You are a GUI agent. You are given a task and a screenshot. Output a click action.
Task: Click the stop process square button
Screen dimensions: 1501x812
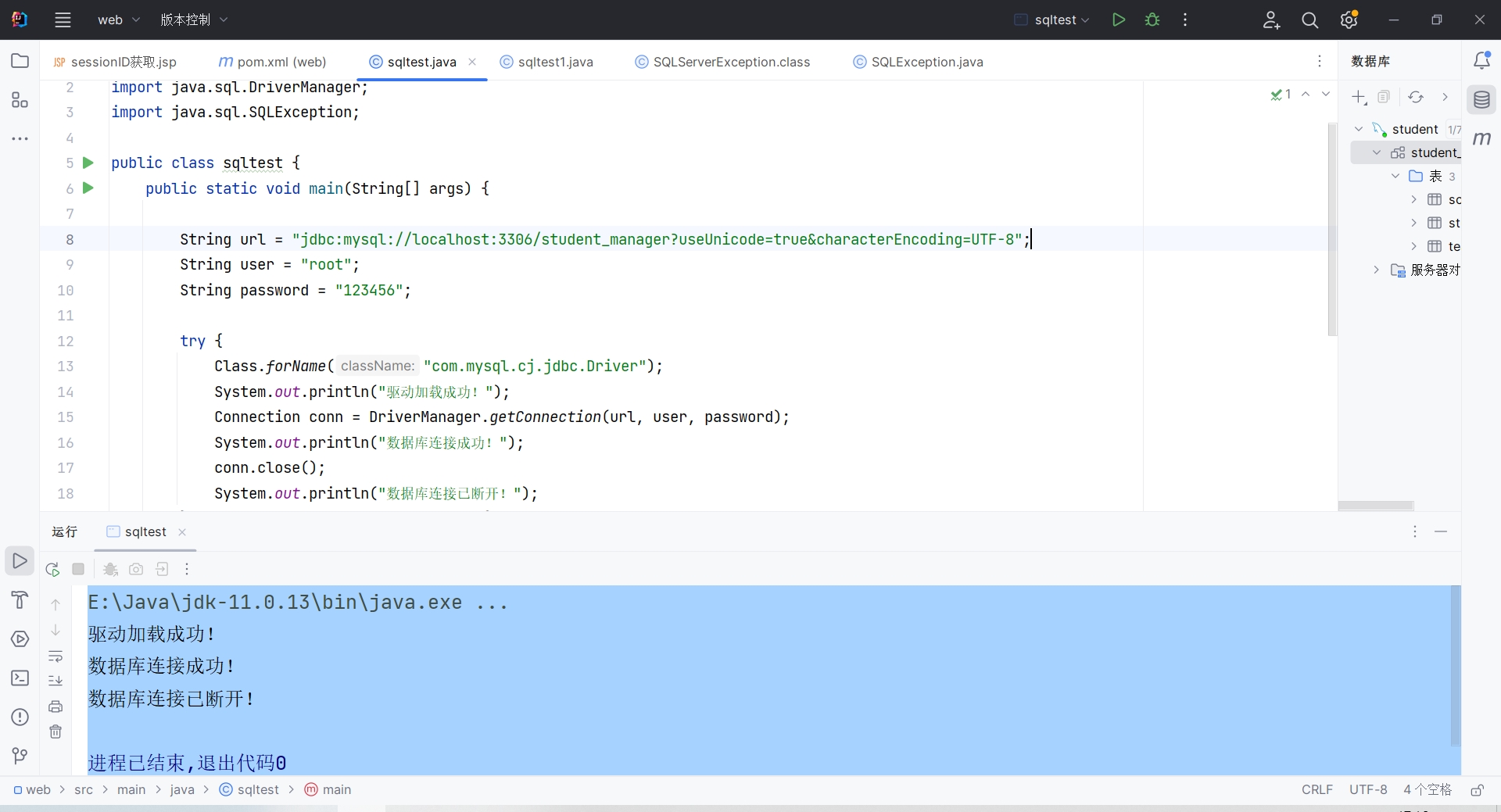pos(78,569)
